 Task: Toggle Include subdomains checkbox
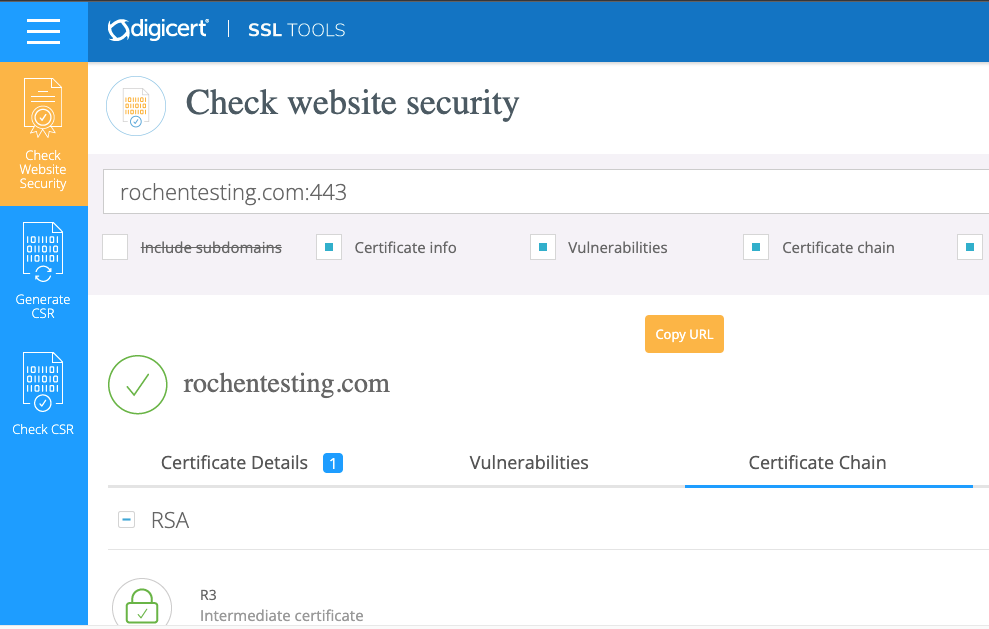(115, 247)
